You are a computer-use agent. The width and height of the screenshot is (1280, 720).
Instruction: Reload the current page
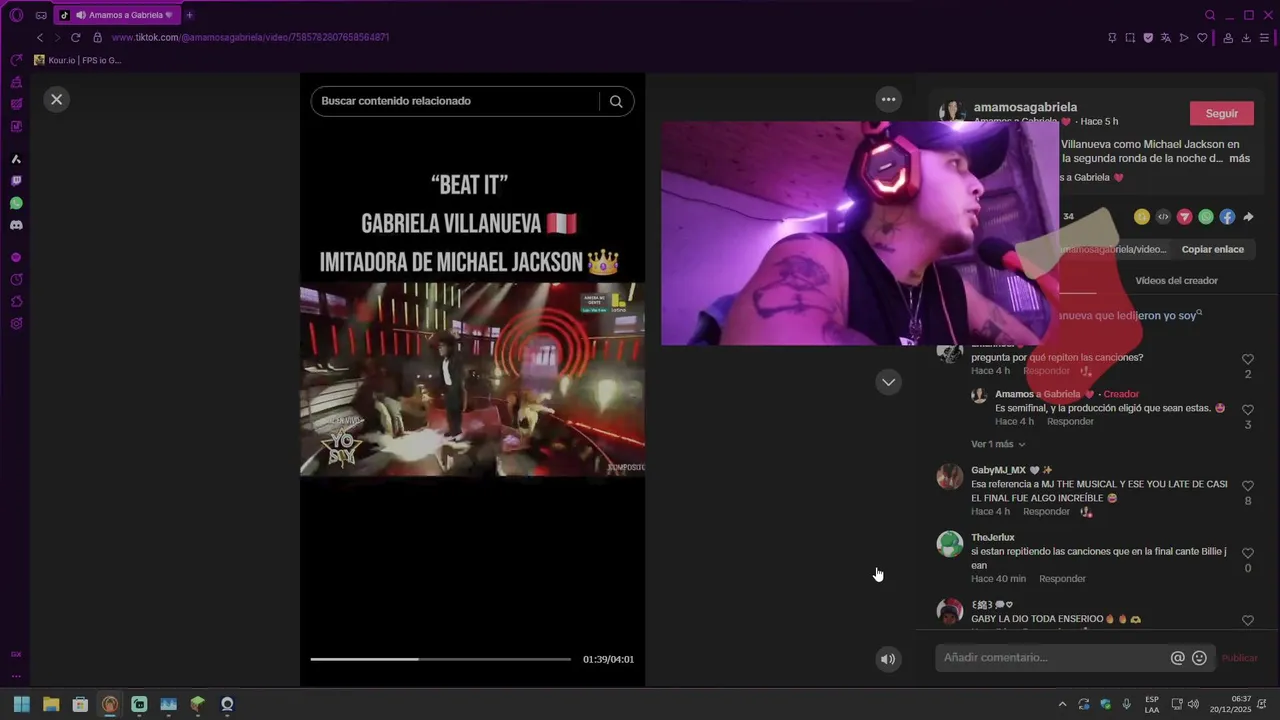click(x=75, y=38)
